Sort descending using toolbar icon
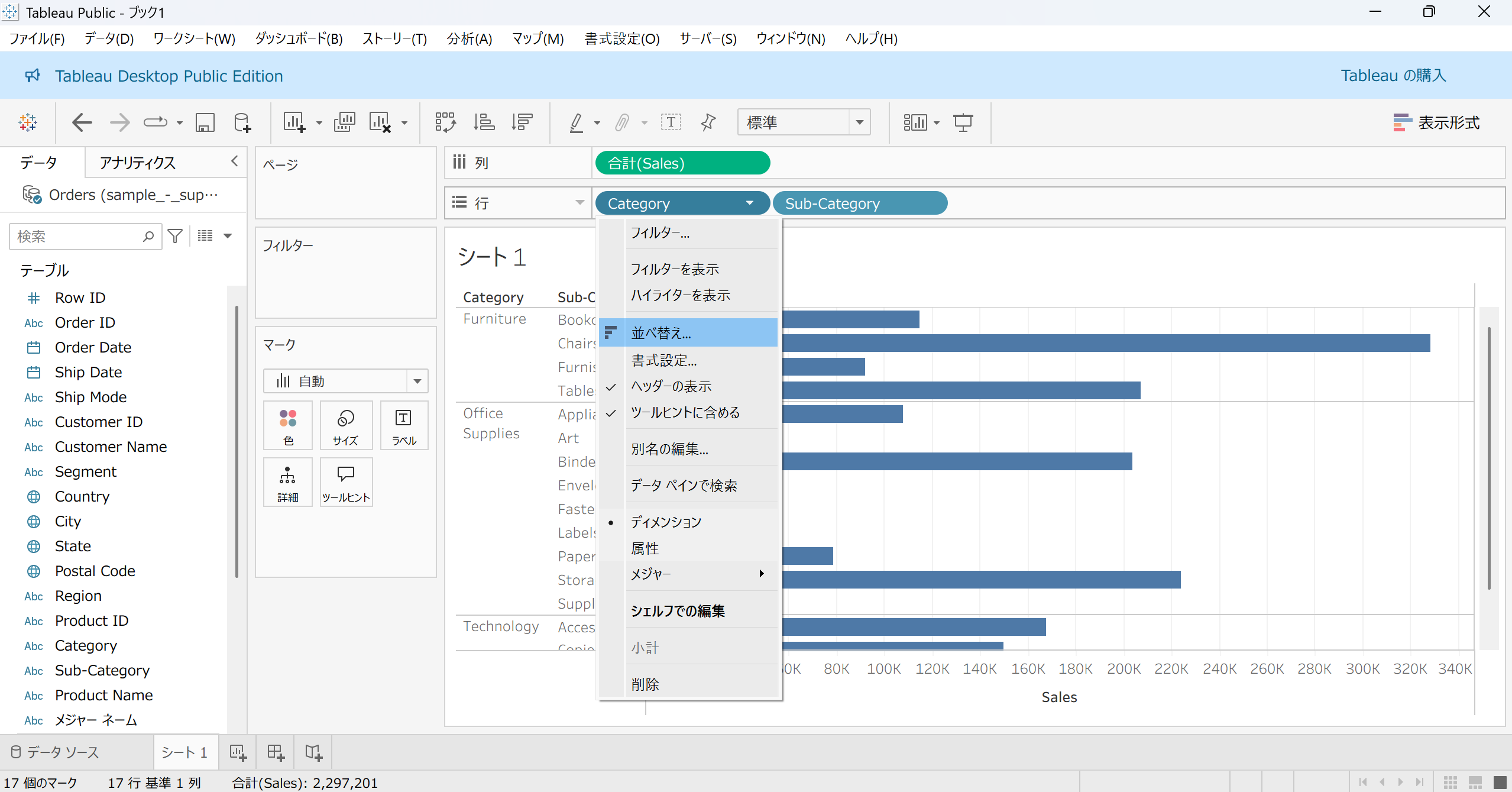This screenshot has height=792, width=1512. (522, 122)
